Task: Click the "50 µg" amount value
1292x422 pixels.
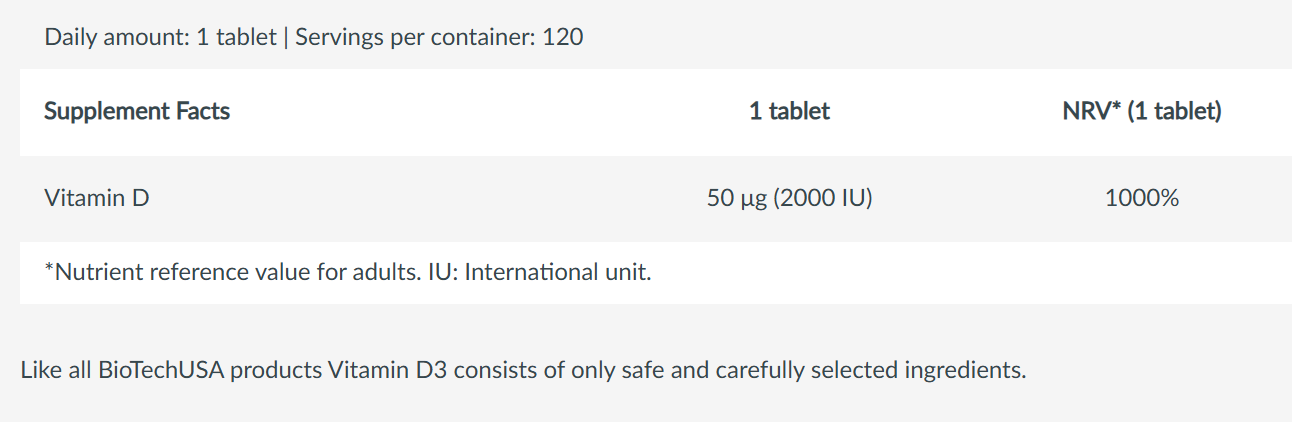Action: (737, 198)
